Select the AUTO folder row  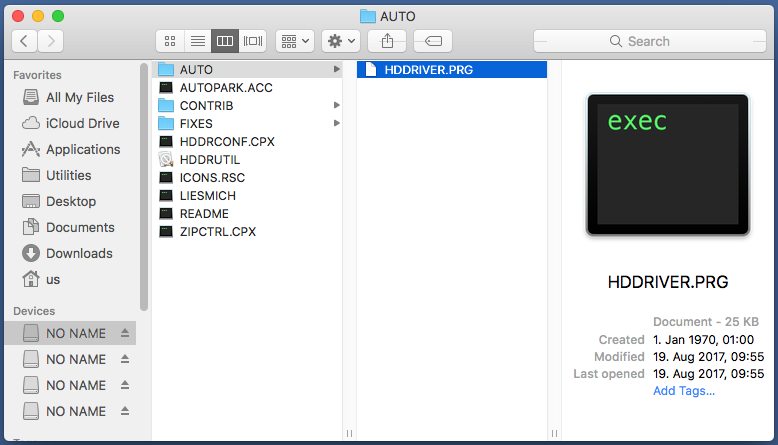coord(248,69)
